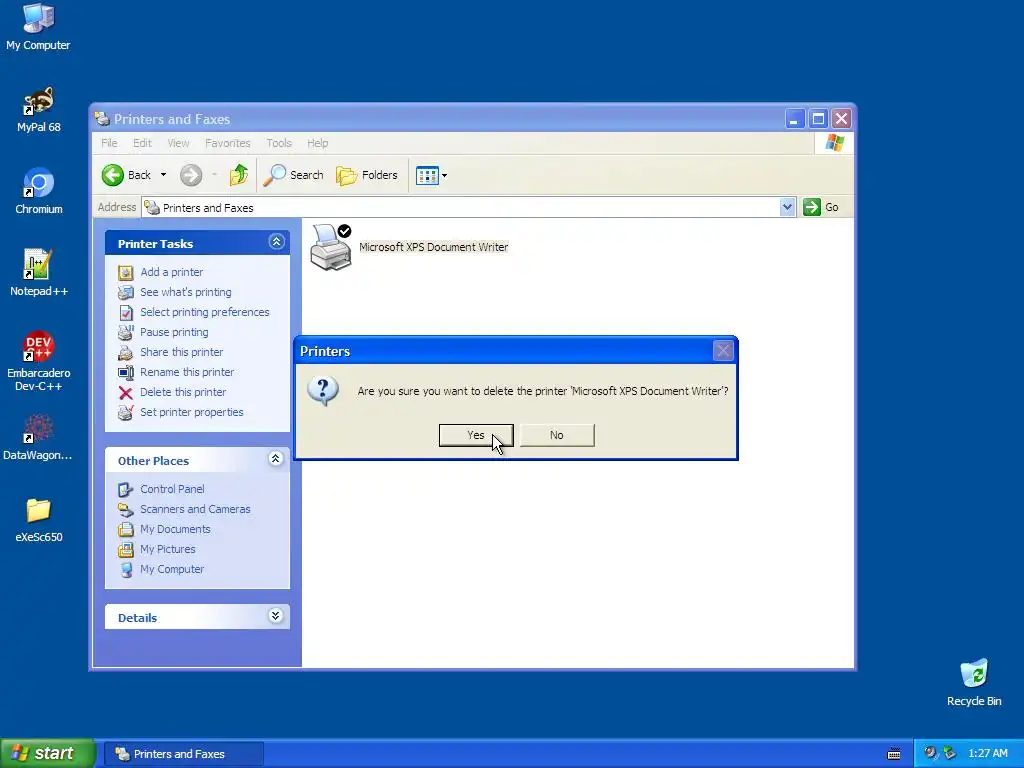Viewport: 1024px width, 768px height.
Task: Click the Add a printer icon
Action: tap(125, 272)
